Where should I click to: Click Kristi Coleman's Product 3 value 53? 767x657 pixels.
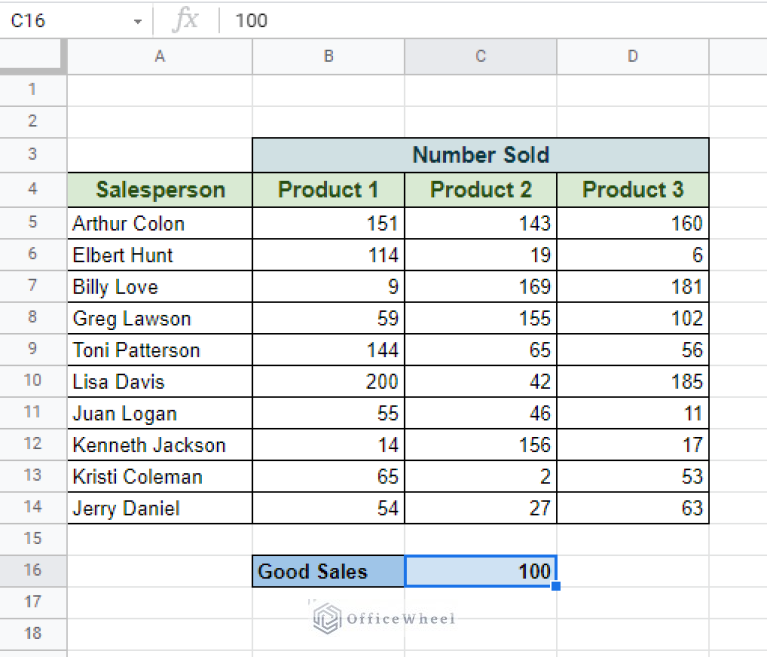click(x=633, y=476)
